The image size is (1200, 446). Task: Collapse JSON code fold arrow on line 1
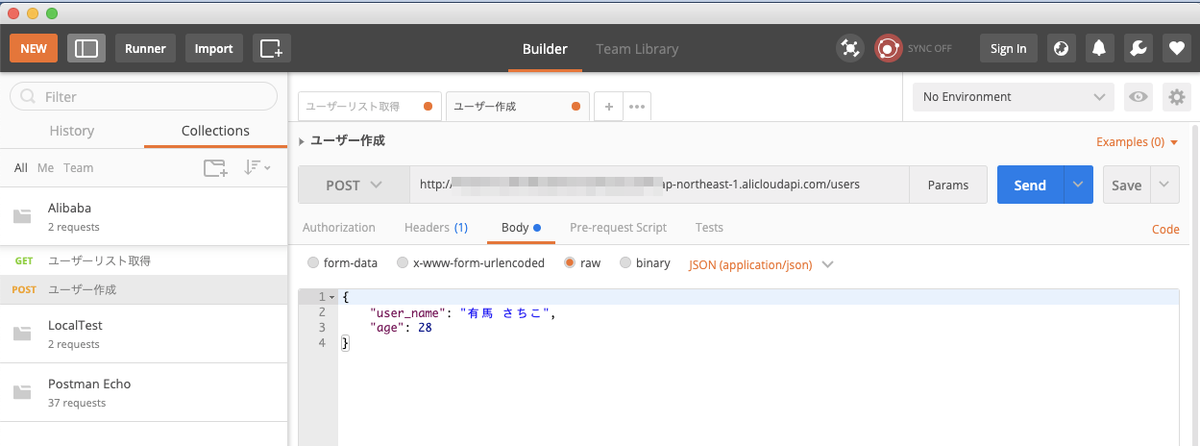point(332,298)
